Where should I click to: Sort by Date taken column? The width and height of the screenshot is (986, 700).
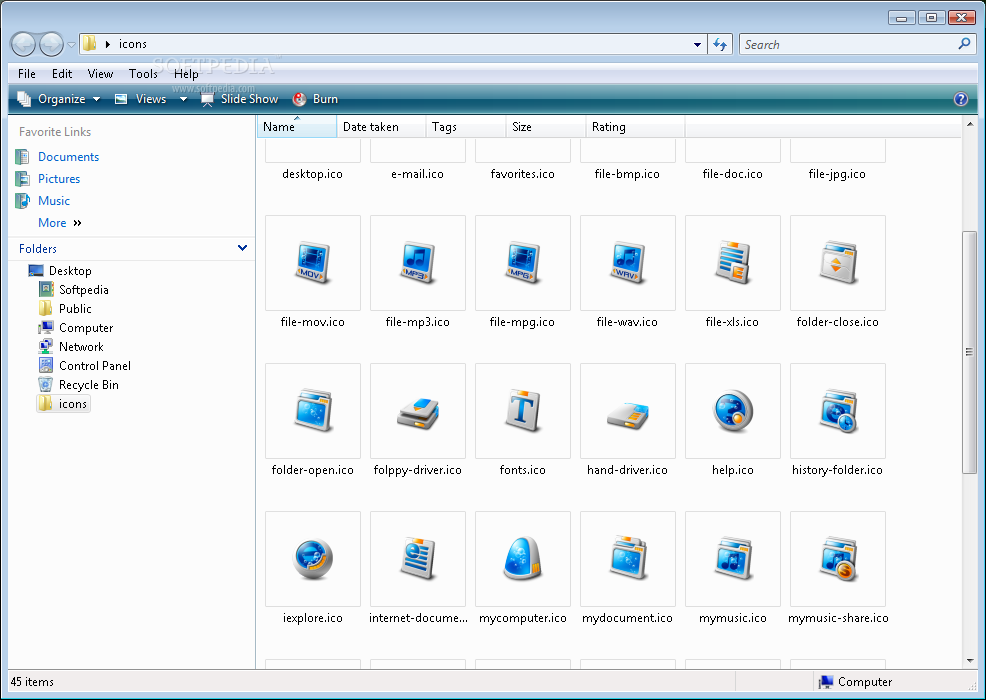pos(381,126)
